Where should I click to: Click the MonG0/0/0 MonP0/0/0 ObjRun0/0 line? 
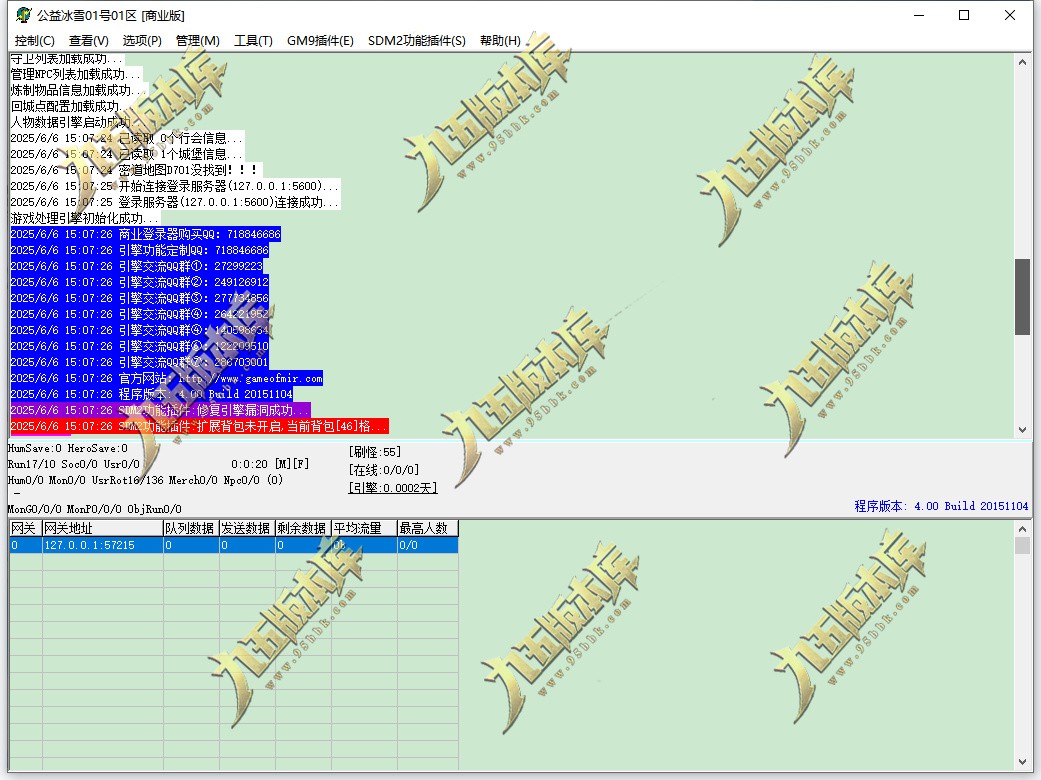(x=95, y=509)
